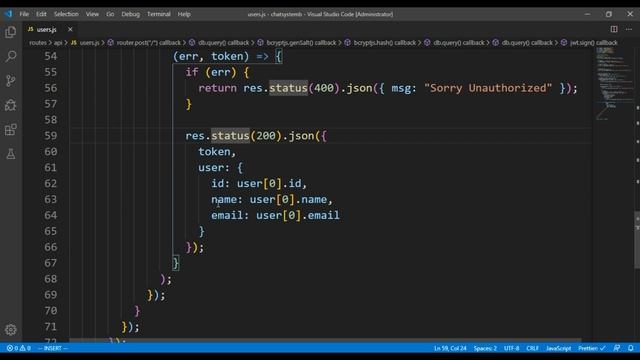Open the File menu
The image size is (640, 360).
24,14
